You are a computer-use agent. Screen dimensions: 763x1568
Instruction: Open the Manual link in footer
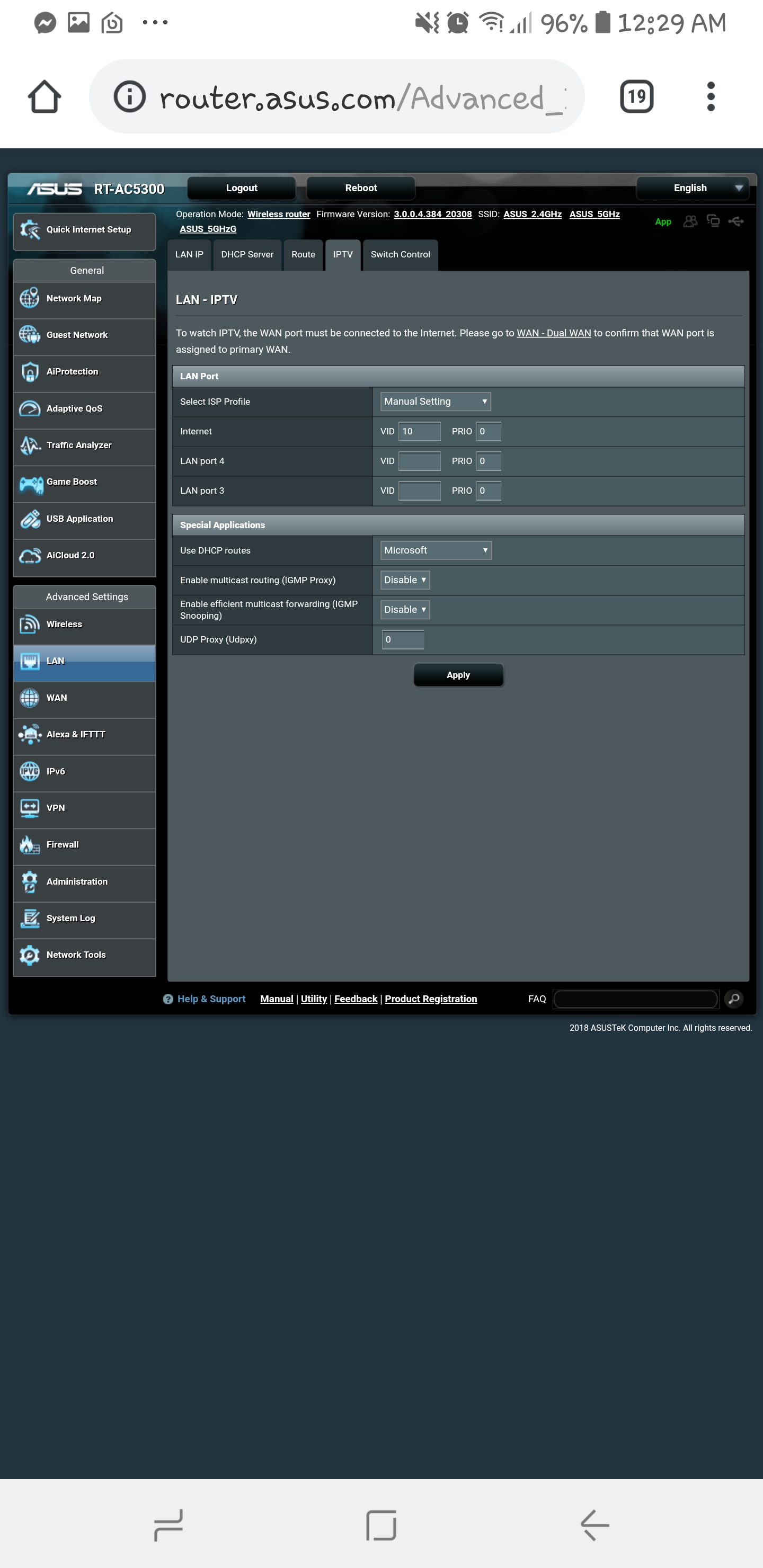[277, 999]
